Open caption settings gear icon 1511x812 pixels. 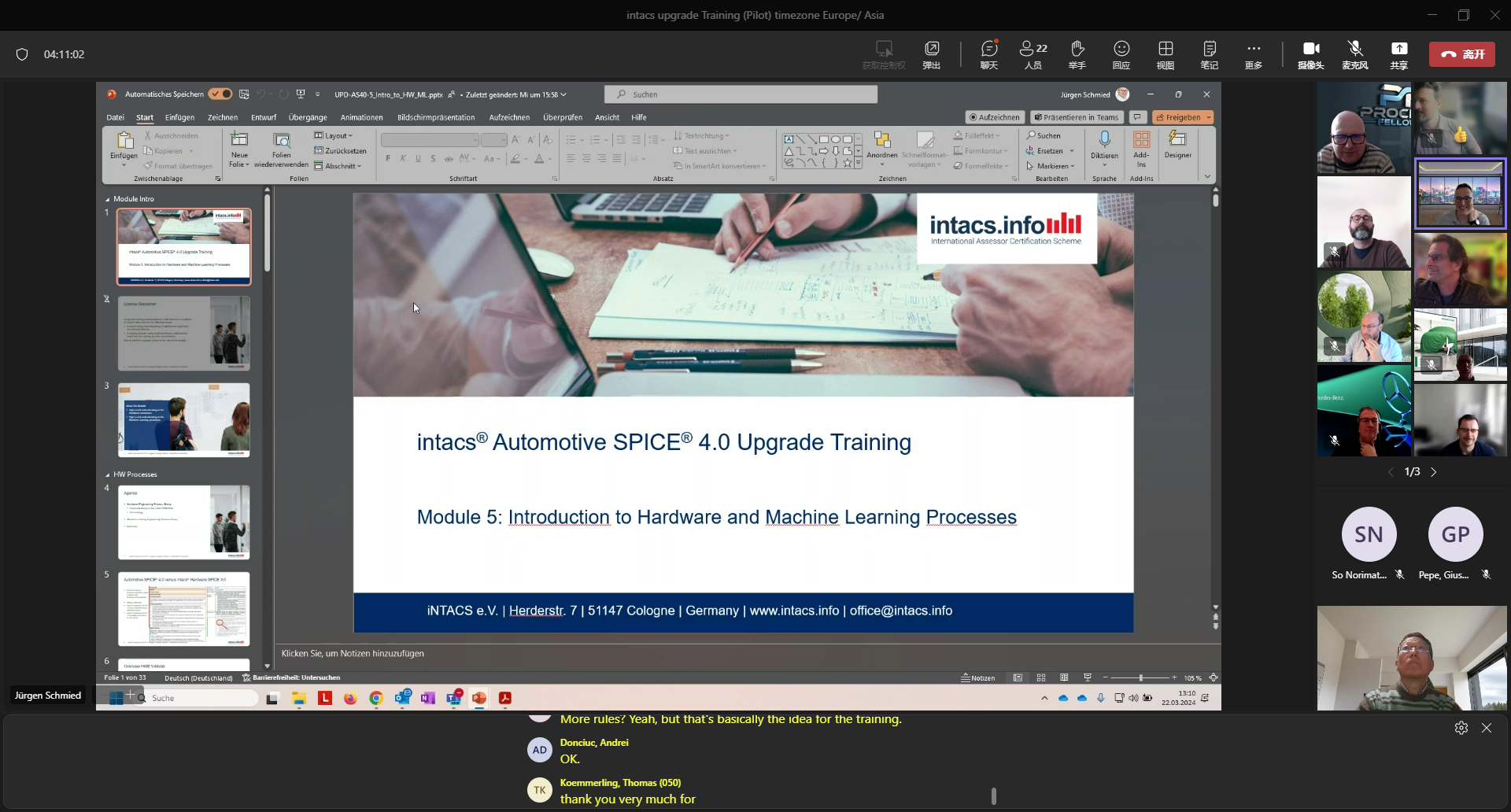click(x=1461, y=728)
